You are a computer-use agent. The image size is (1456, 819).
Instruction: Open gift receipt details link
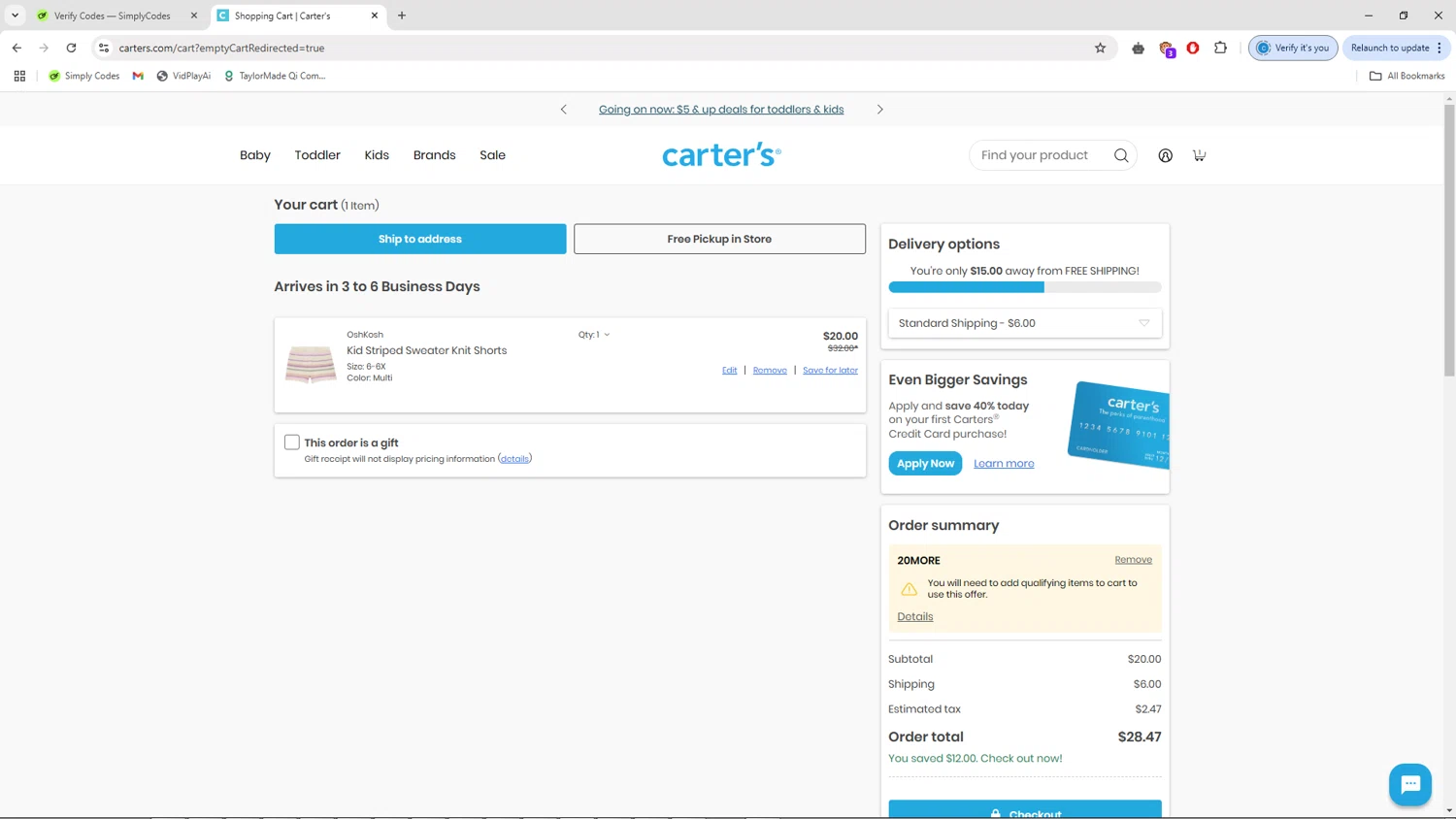[514, 459]
